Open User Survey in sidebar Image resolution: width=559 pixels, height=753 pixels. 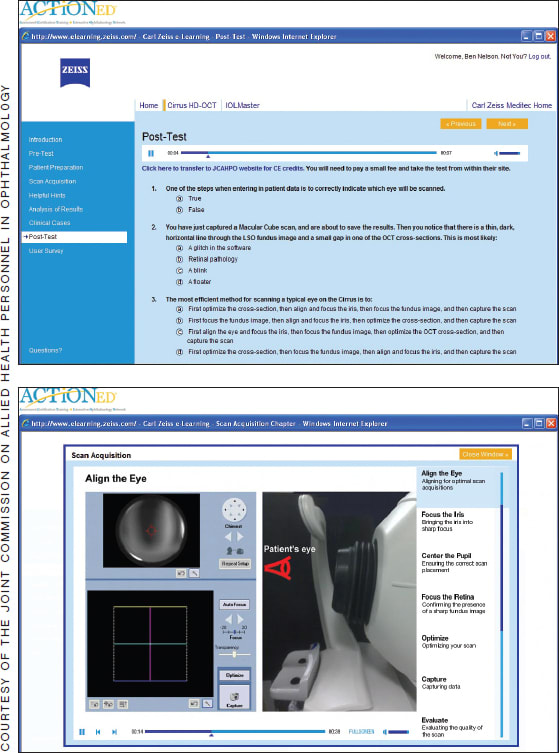46,251
